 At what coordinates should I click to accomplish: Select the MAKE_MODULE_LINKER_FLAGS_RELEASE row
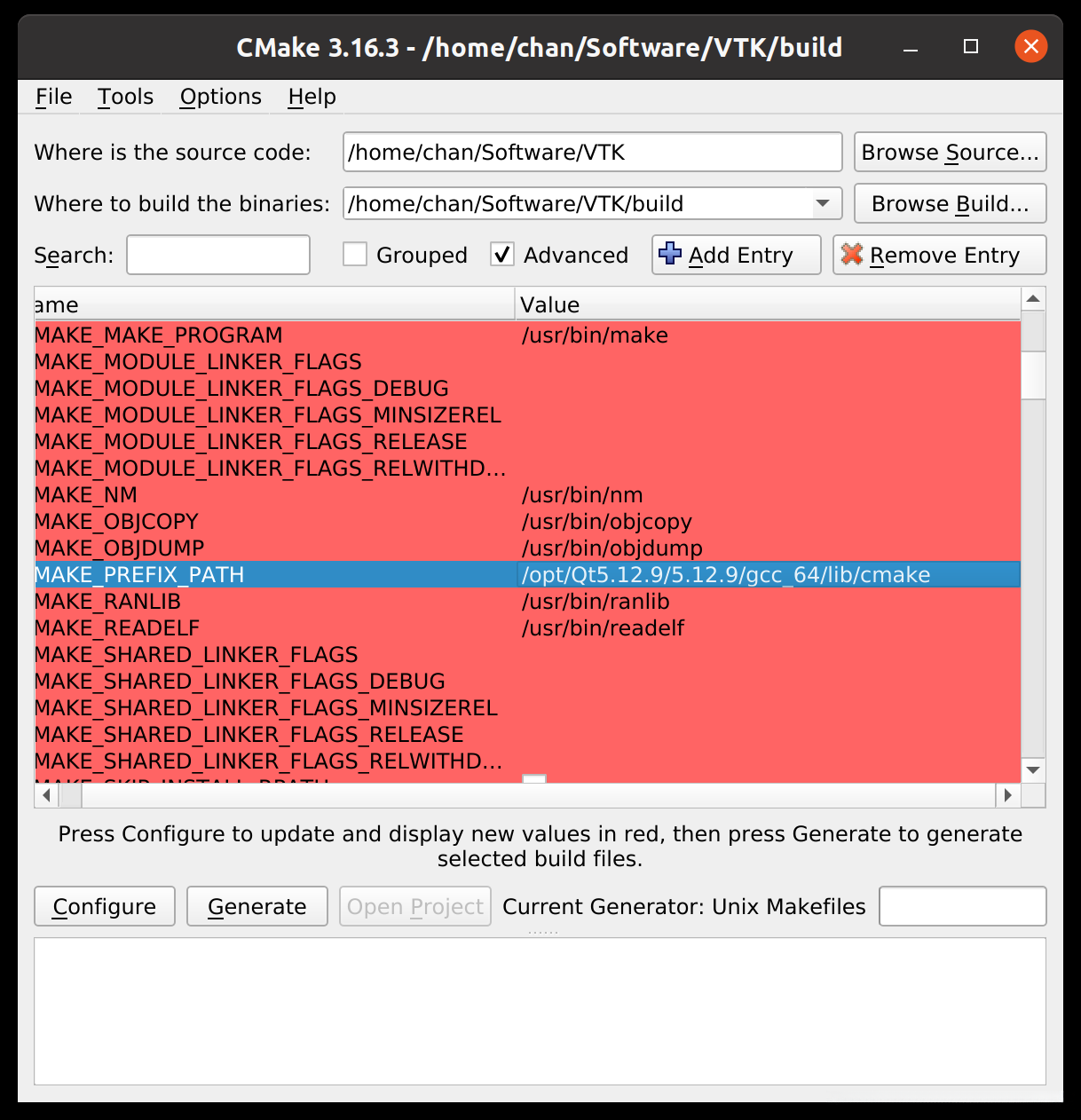click(527, 441)
